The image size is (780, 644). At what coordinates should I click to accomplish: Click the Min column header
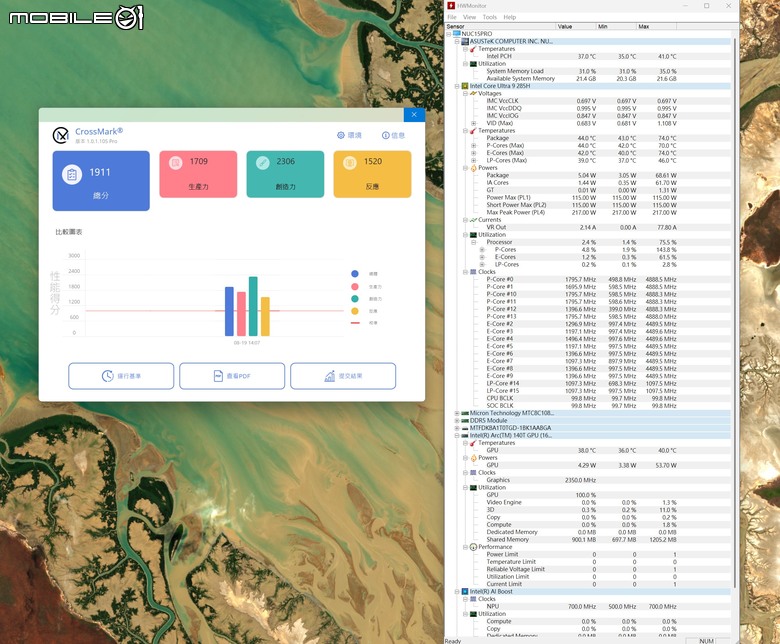[x=616, y=26]
